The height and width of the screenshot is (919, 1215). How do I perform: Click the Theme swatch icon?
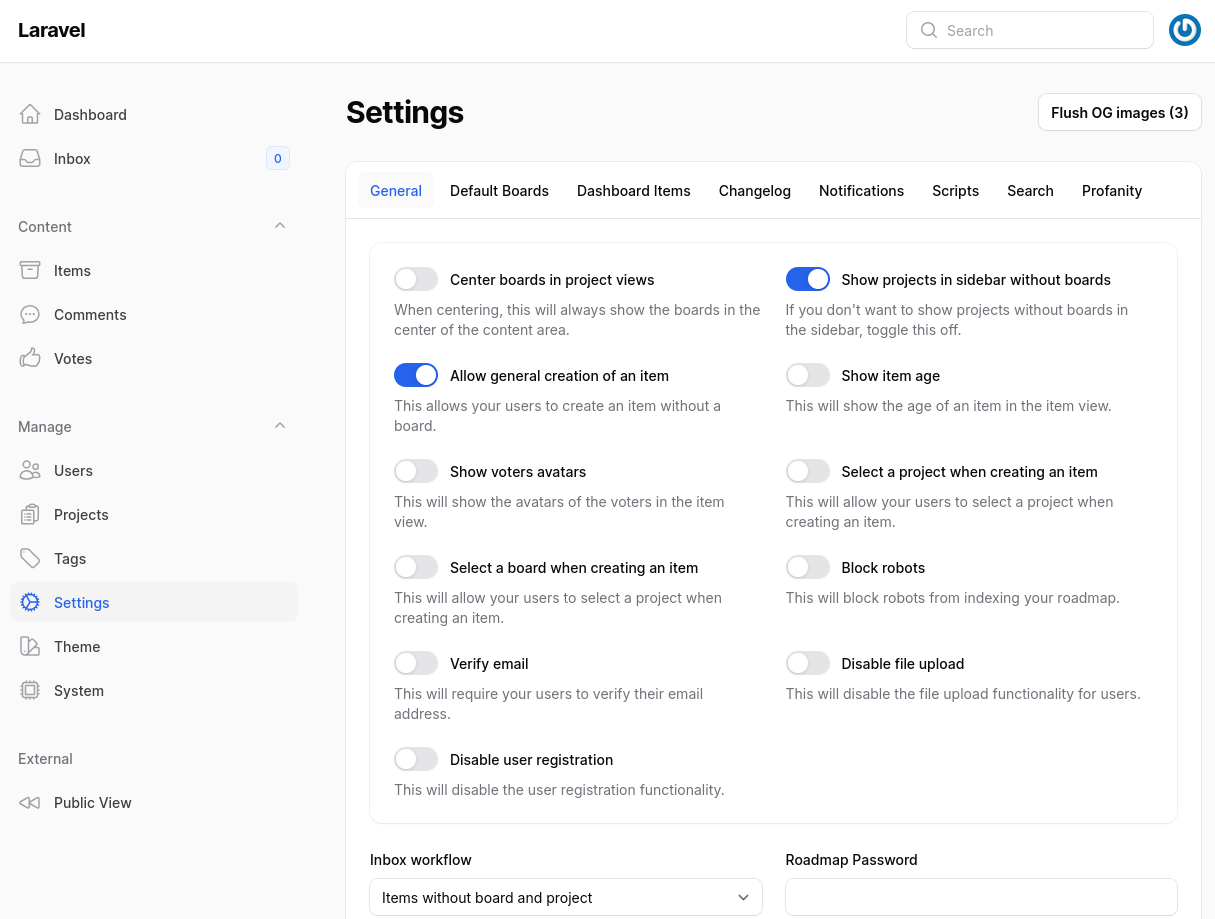point(30,646)
